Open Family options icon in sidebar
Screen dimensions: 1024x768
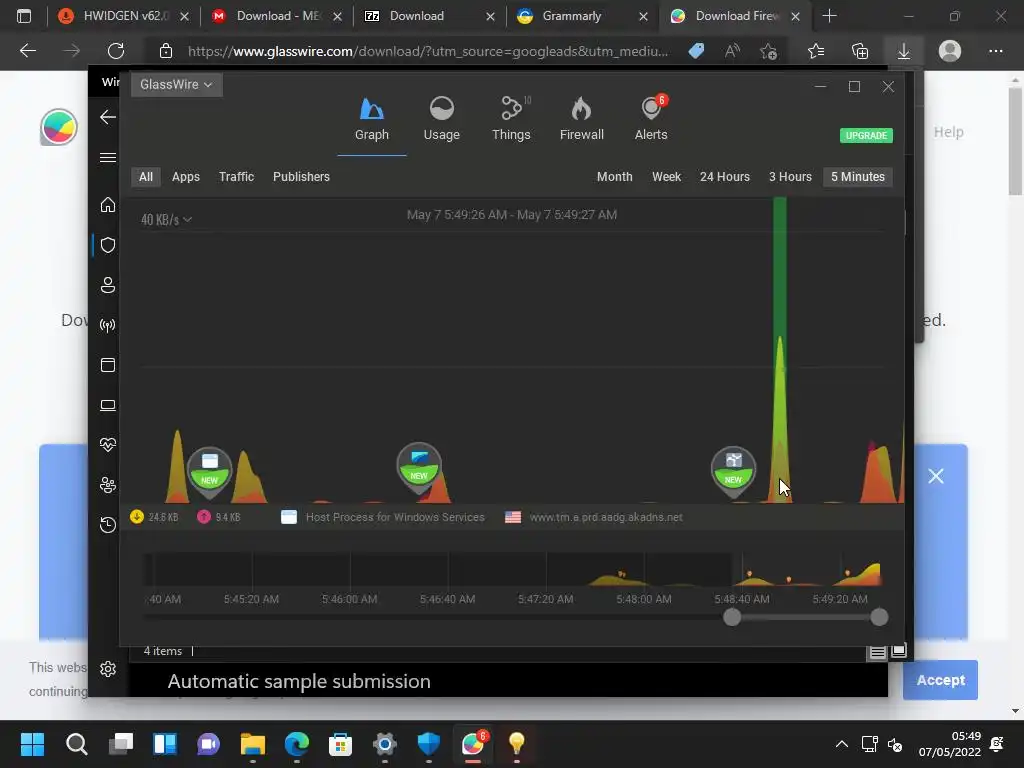coord(108,485)
